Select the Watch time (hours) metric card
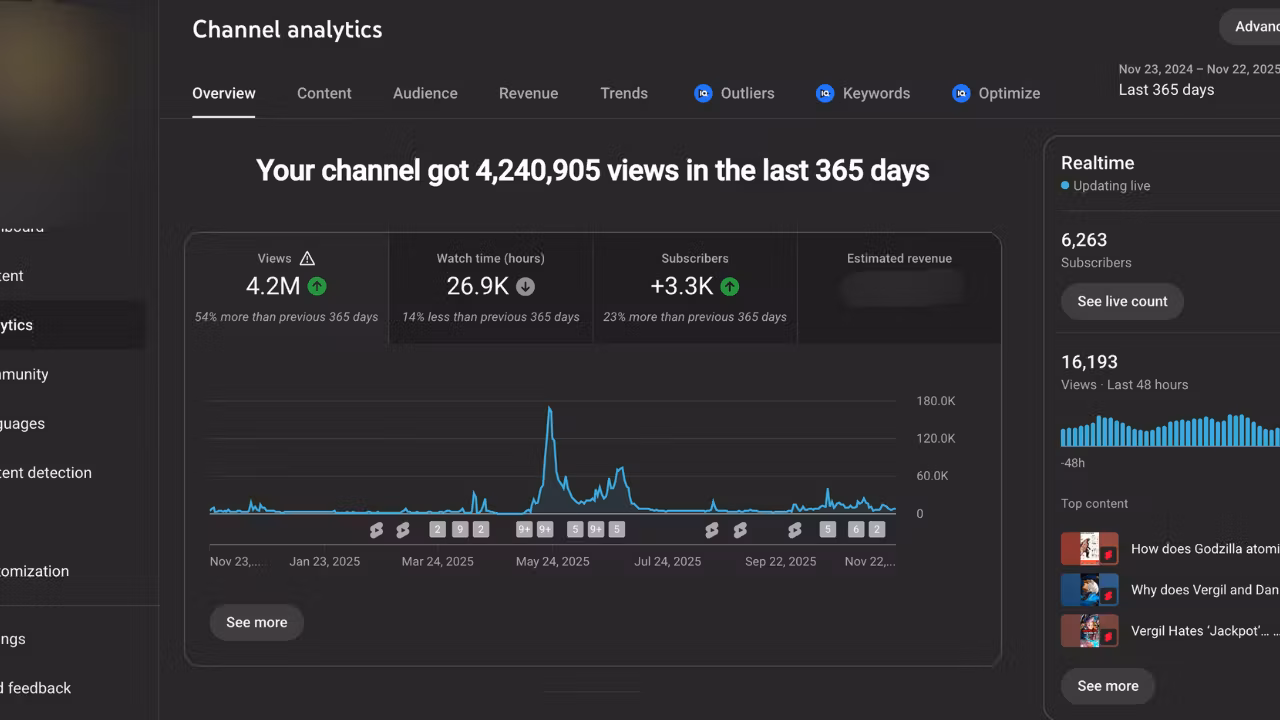Viewport: 1280px width, 720px height. pyautogui.click(x=490, y=288)
